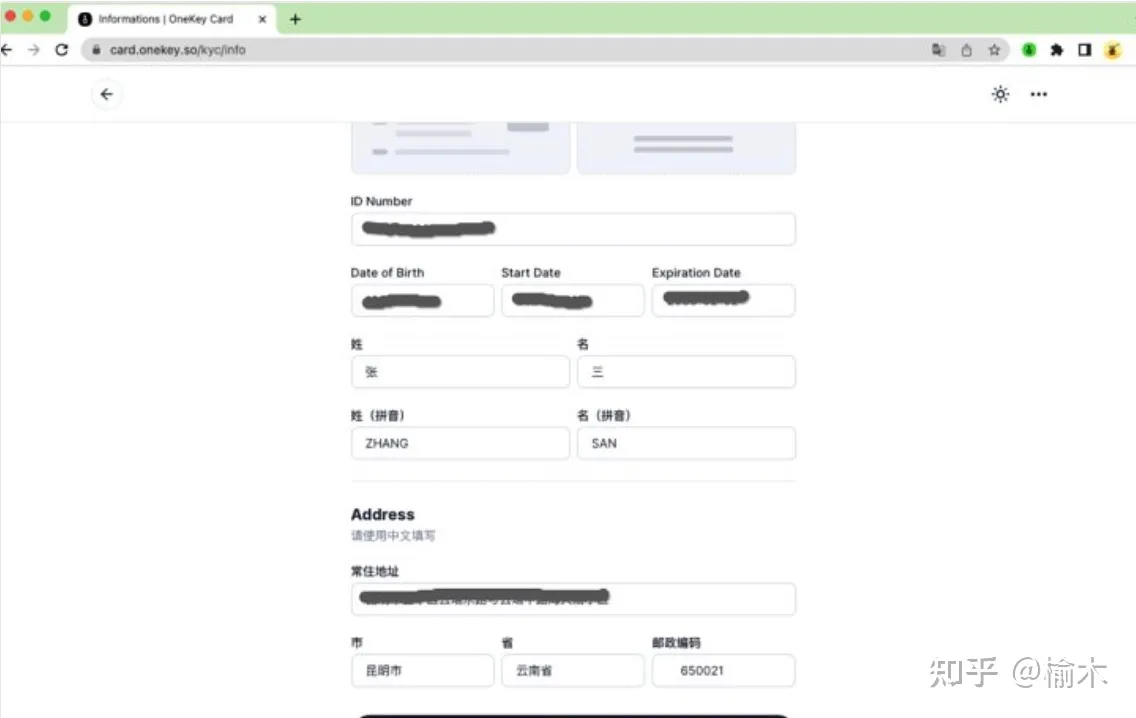Focus the 常住地址 address field
Image resolution: width=1136 pixels, height=718 pixels.
click(573, 599)
